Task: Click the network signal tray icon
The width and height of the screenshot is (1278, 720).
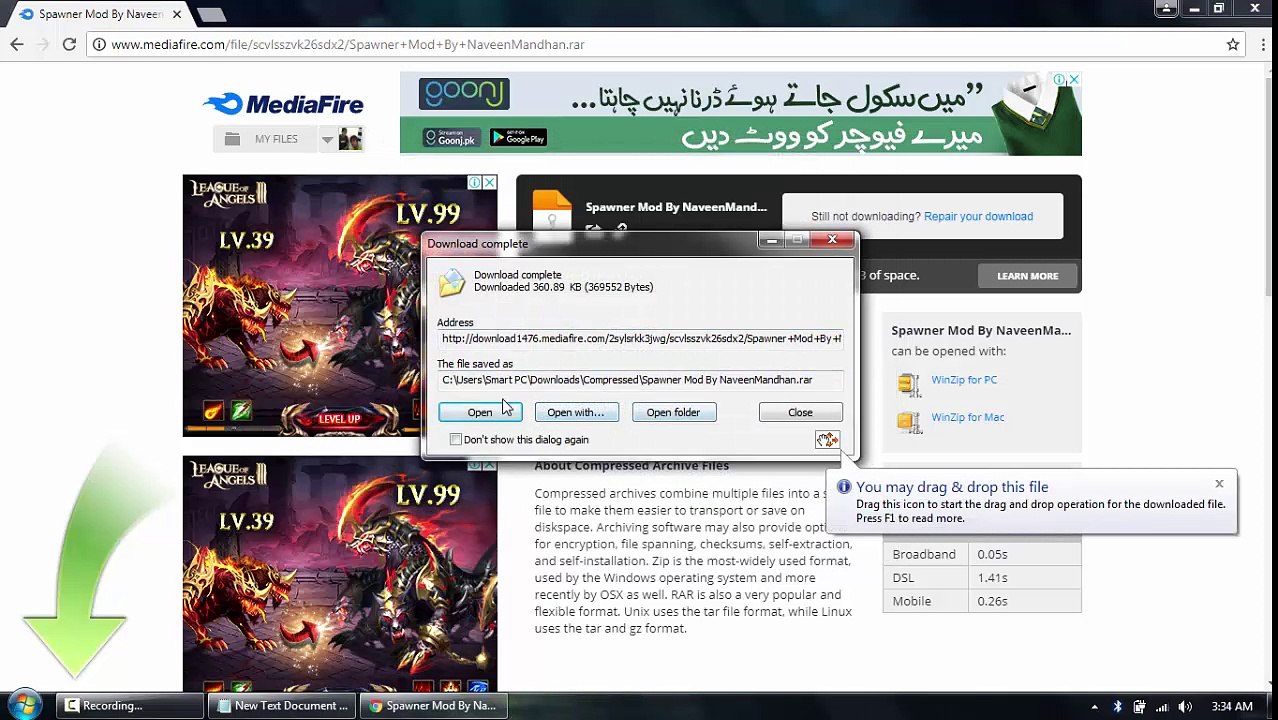Action: pos(1161,706)
